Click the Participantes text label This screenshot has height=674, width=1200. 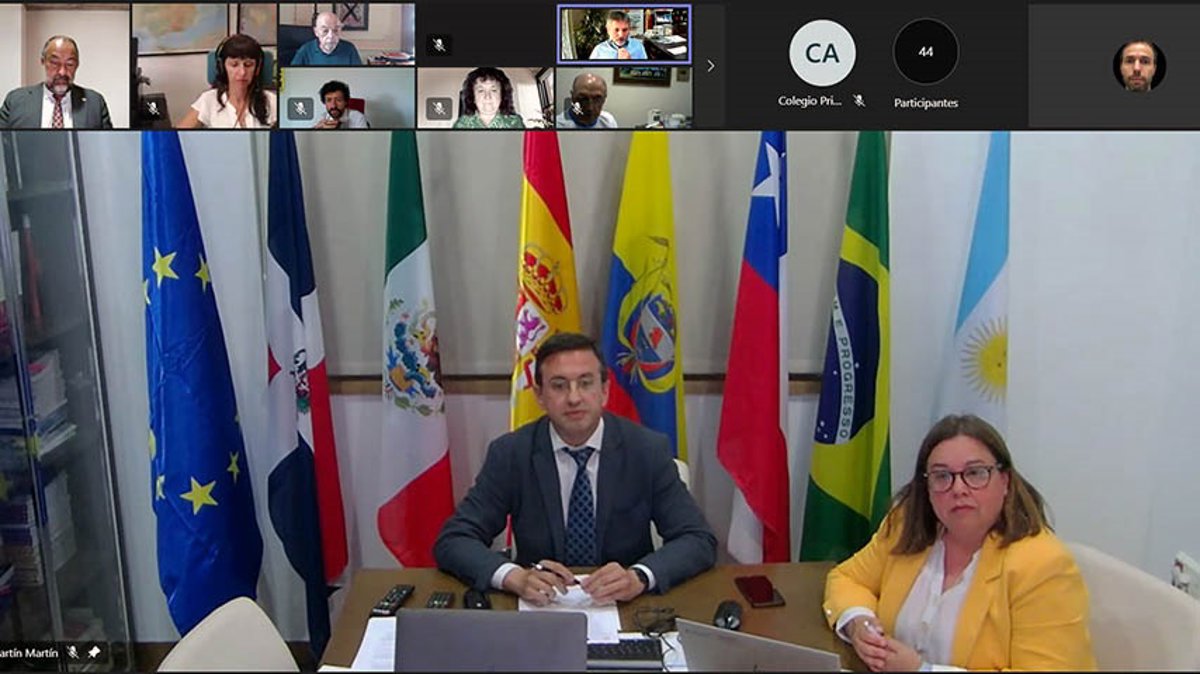(925, 102)
